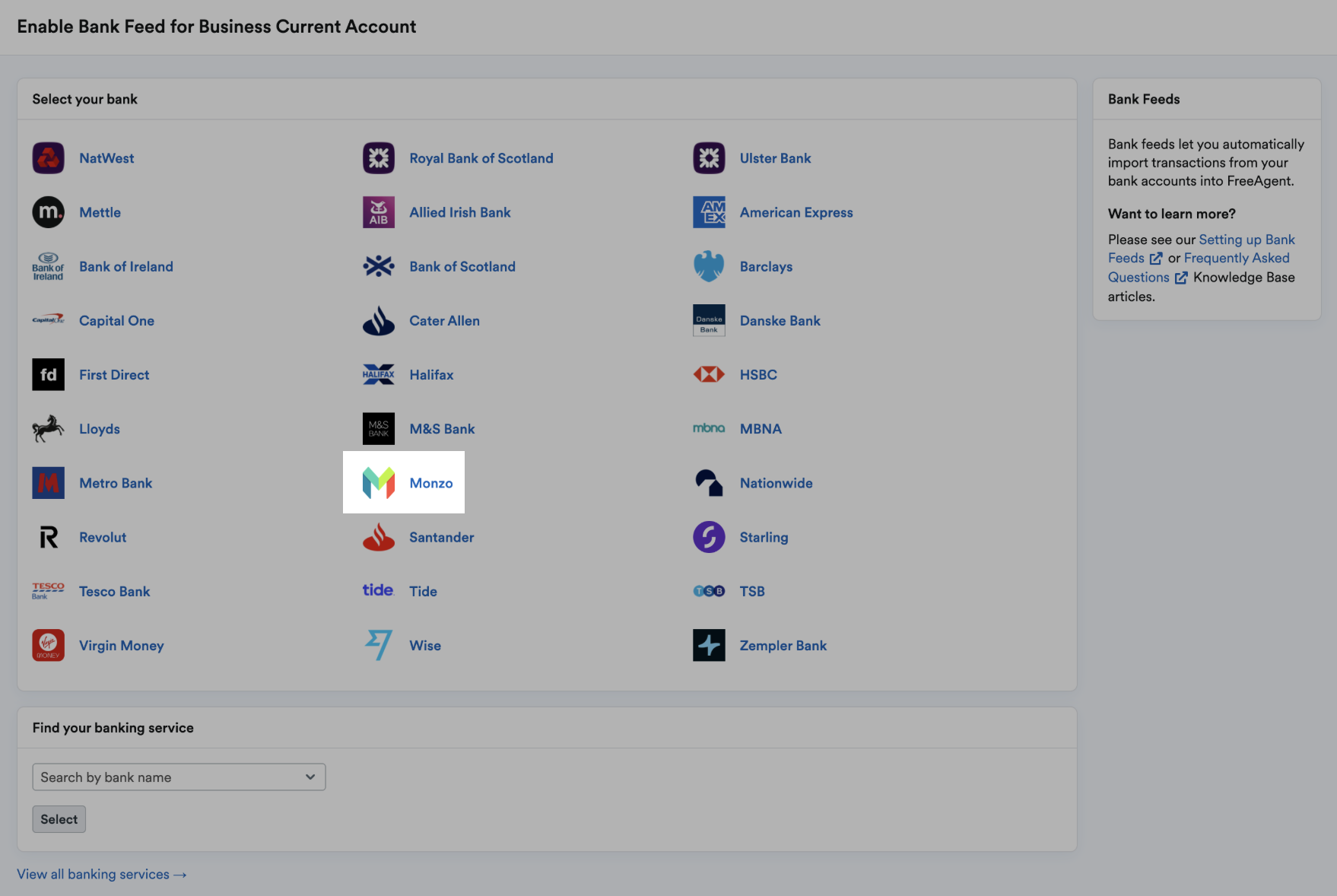
Task: Click the Metro Bank icon
Action: click(x=48, y=482)
